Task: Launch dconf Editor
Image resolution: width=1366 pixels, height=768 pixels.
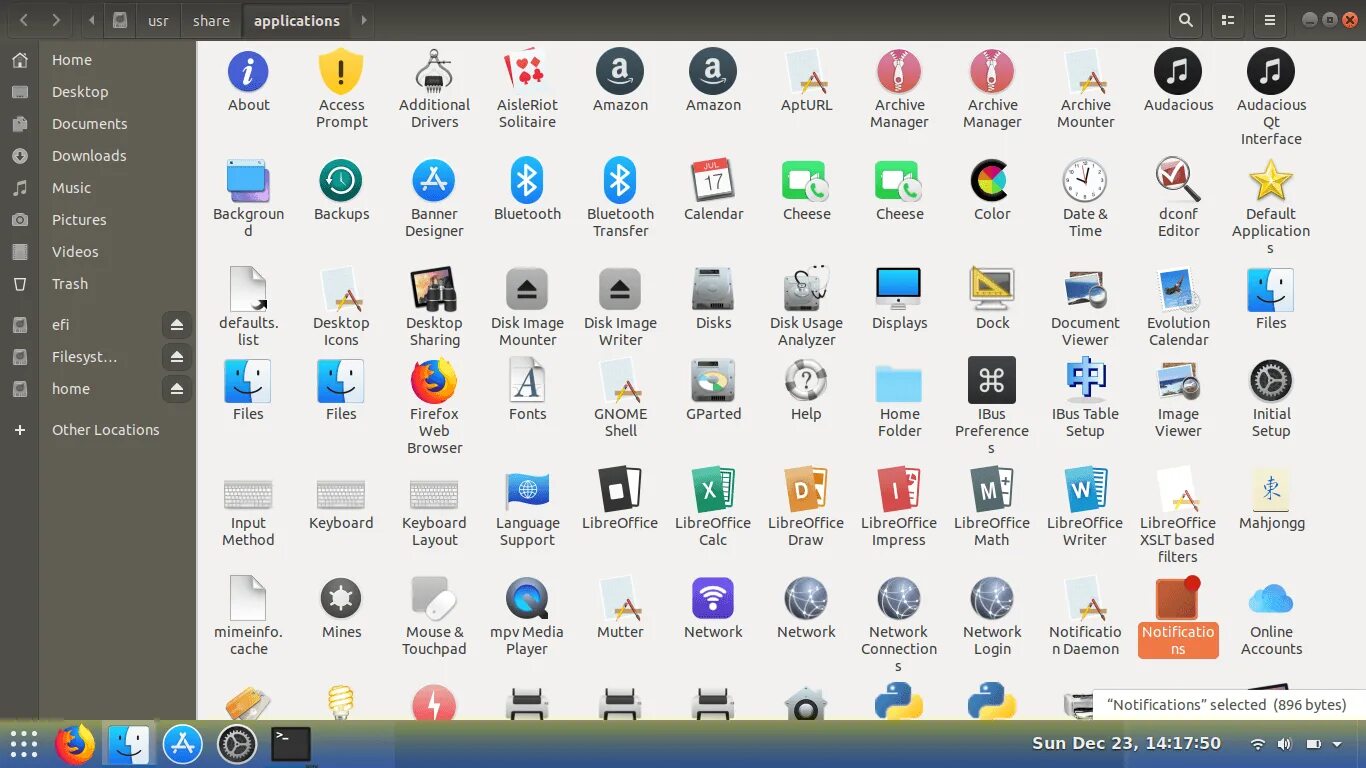Action: point(1178,181)
